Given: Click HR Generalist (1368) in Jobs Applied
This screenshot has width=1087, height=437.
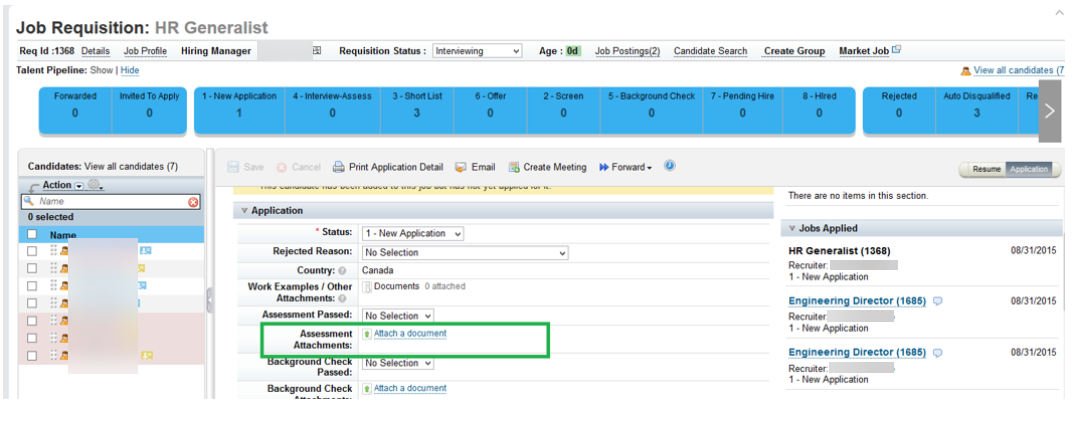Looking at the screenshot, I should (840, 250).
